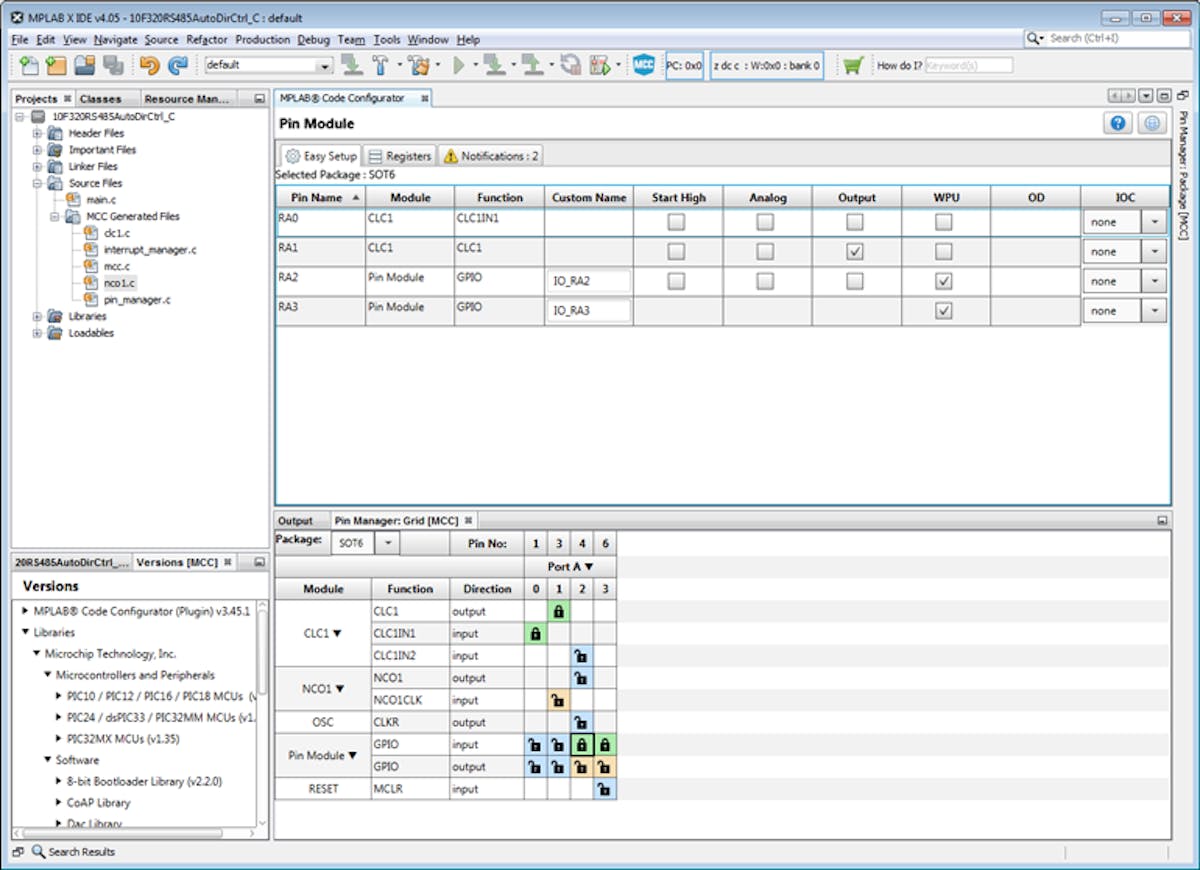This screenshot has width=1200, height=870.
Task: Click the MCC Code Configurator toolbar icon
Action: (644, 66)
